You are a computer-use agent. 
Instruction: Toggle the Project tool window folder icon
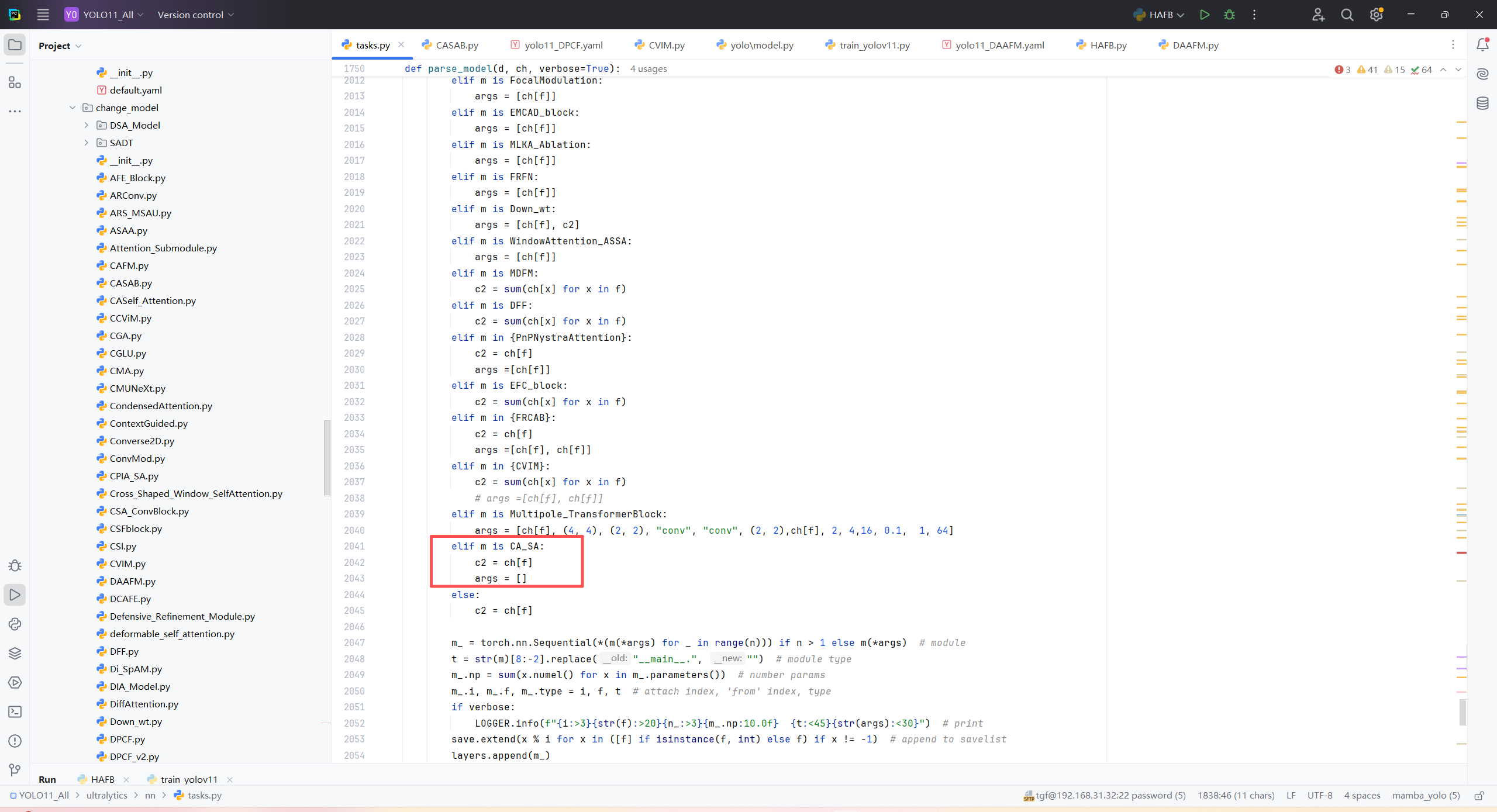15,45
